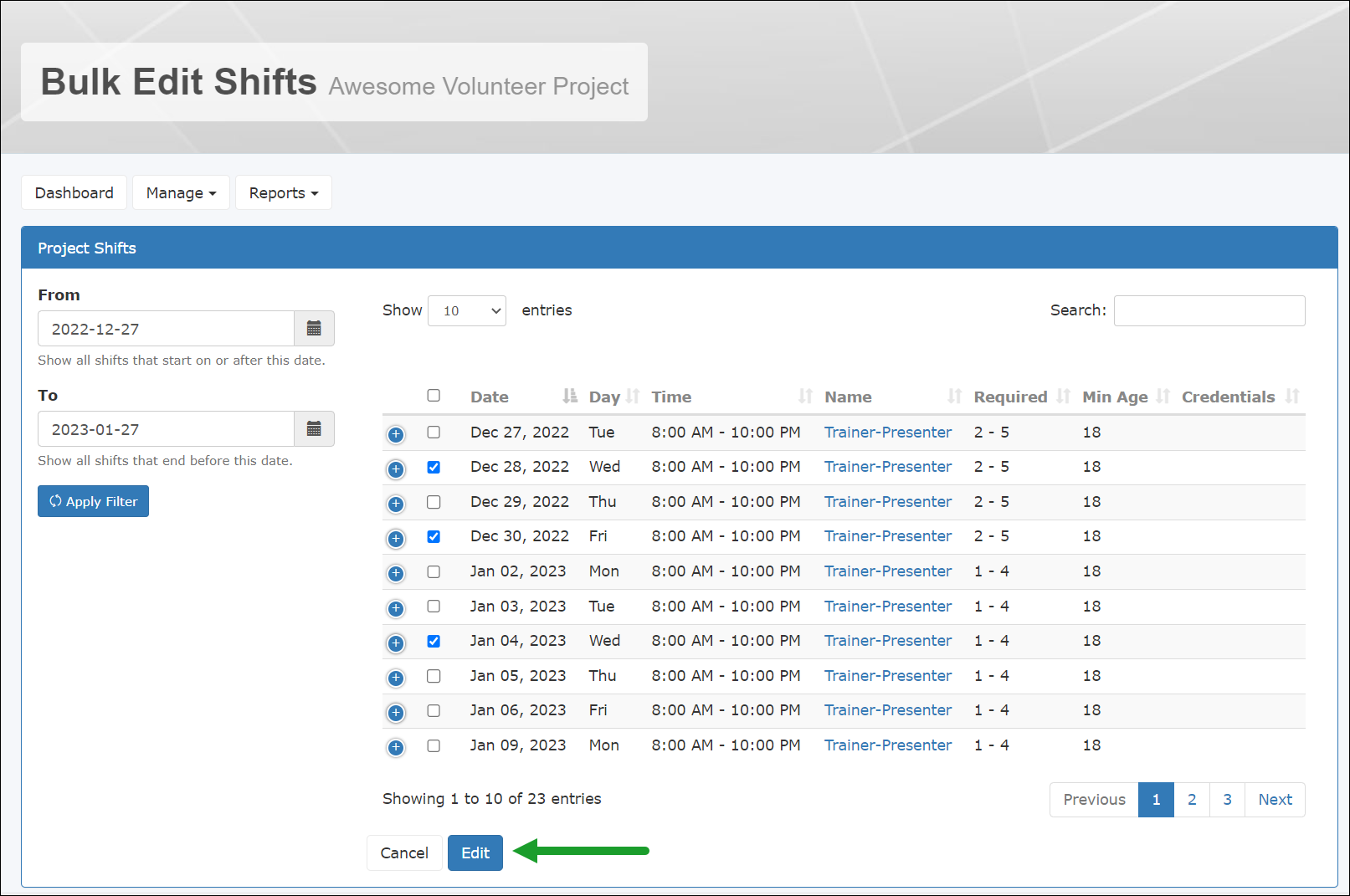Sort table by Min Age column
The image size is (1350, 896).
pos(1126,397)
